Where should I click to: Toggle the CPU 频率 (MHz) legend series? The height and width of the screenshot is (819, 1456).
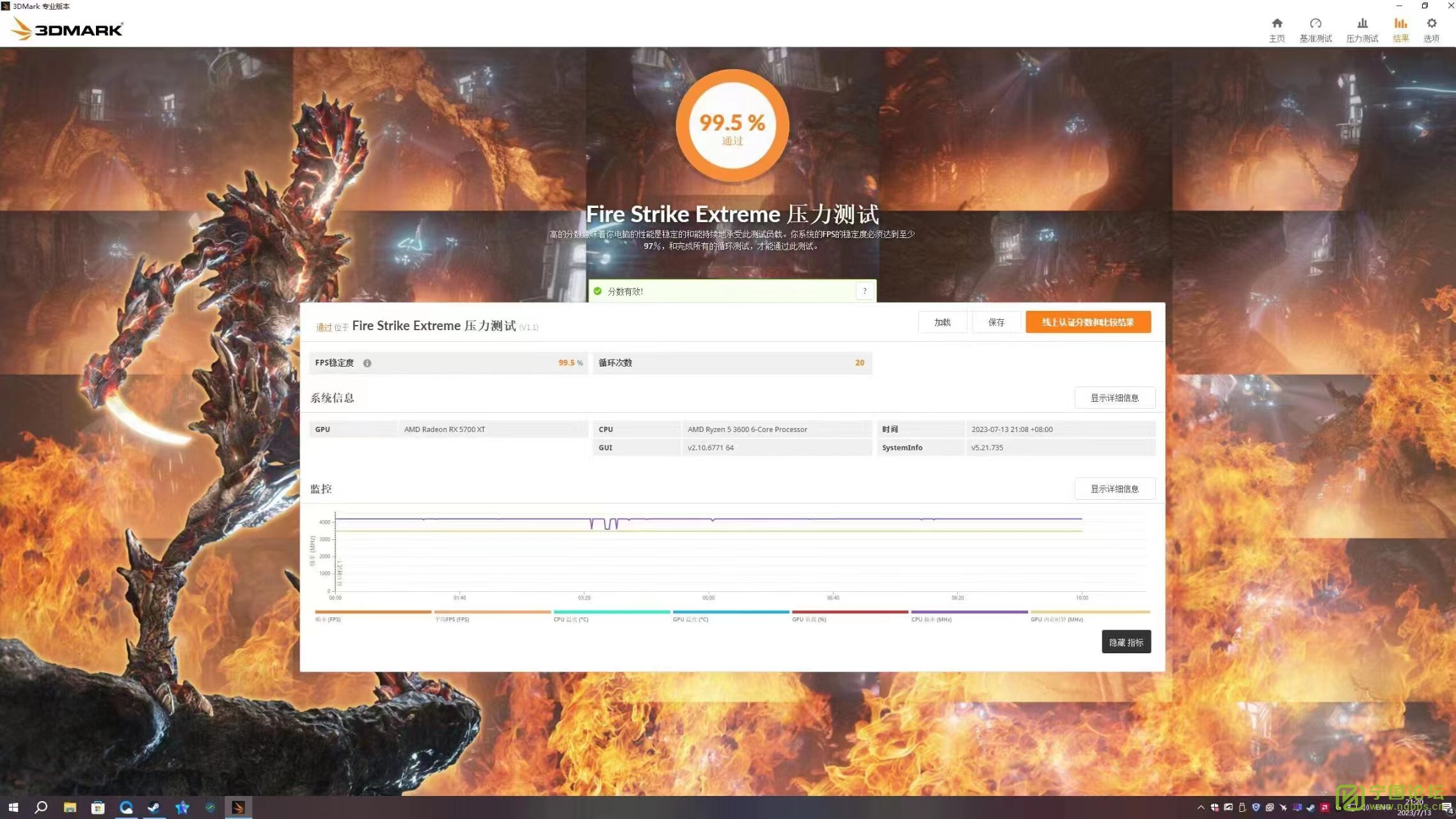tap(969, 616)
